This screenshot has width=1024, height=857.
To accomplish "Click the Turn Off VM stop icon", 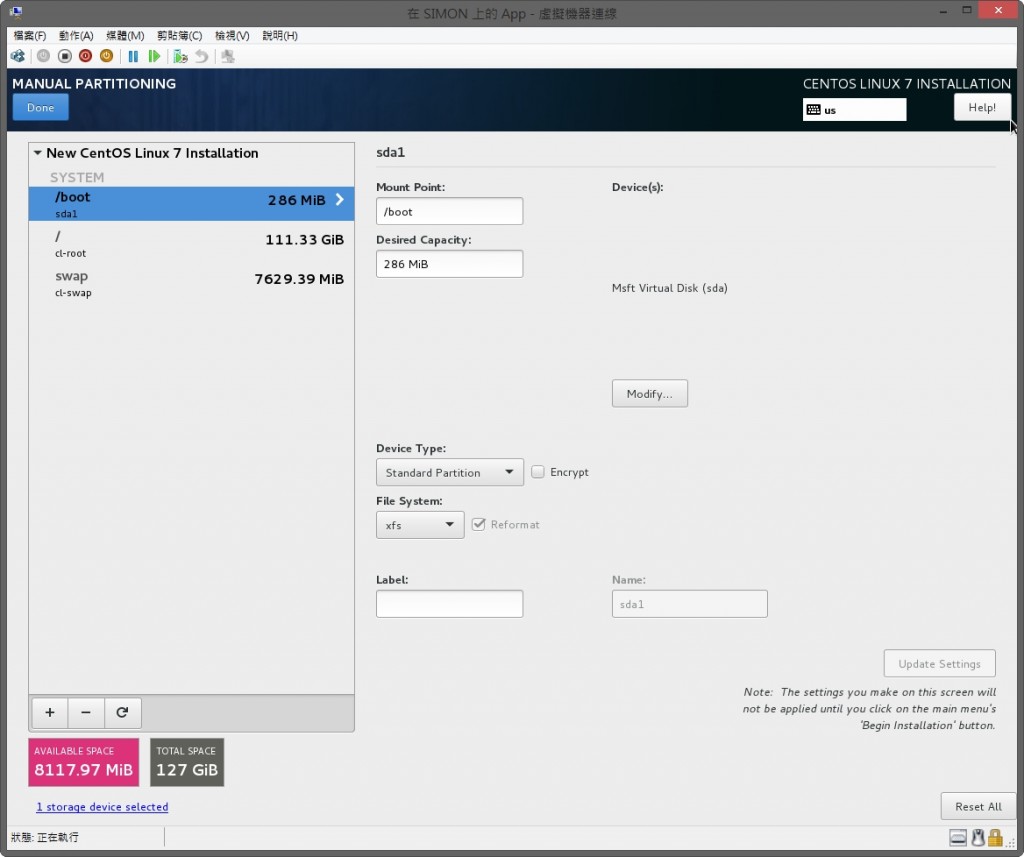I will [x=64, y=56].
